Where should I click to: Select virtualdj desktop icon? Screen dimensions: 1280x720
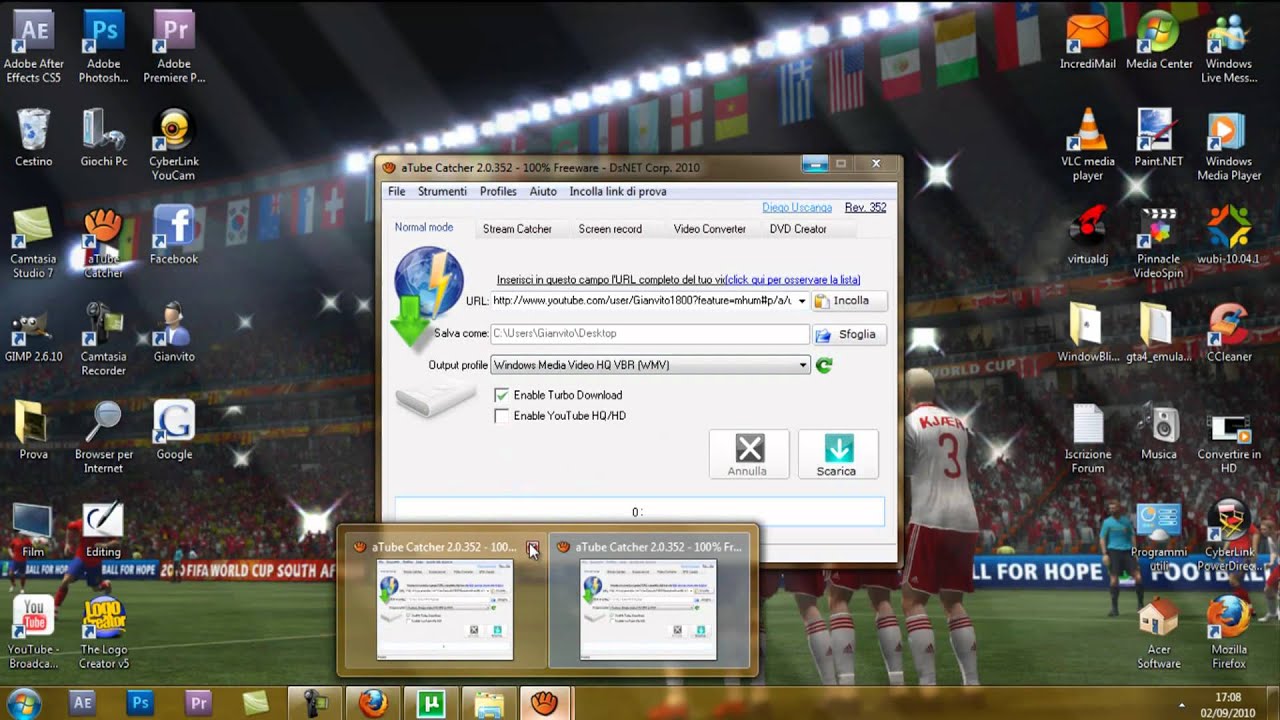coord(1088,235)
